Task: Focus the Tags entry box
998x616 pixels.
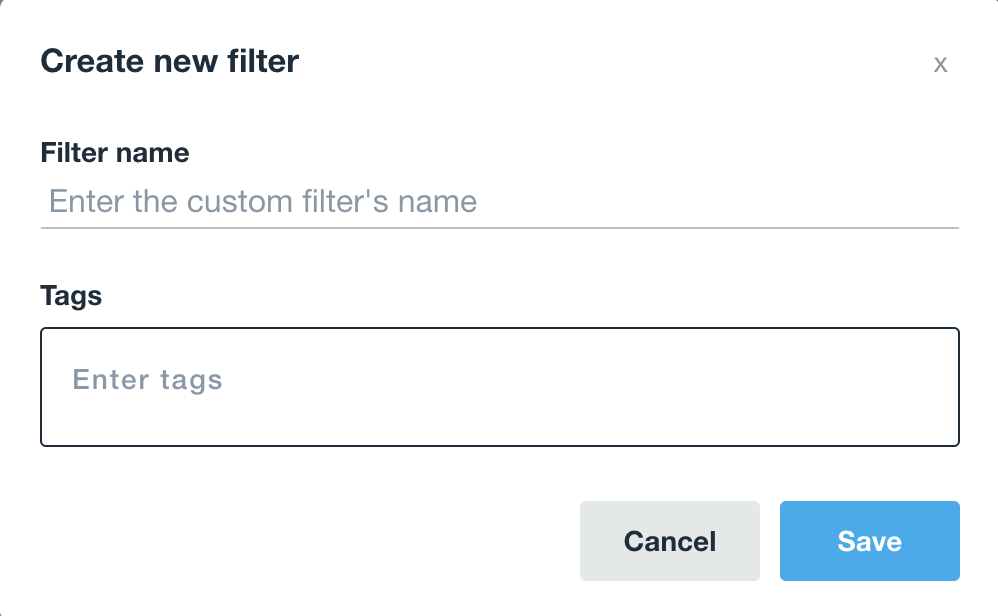Action: coord(499,386)
